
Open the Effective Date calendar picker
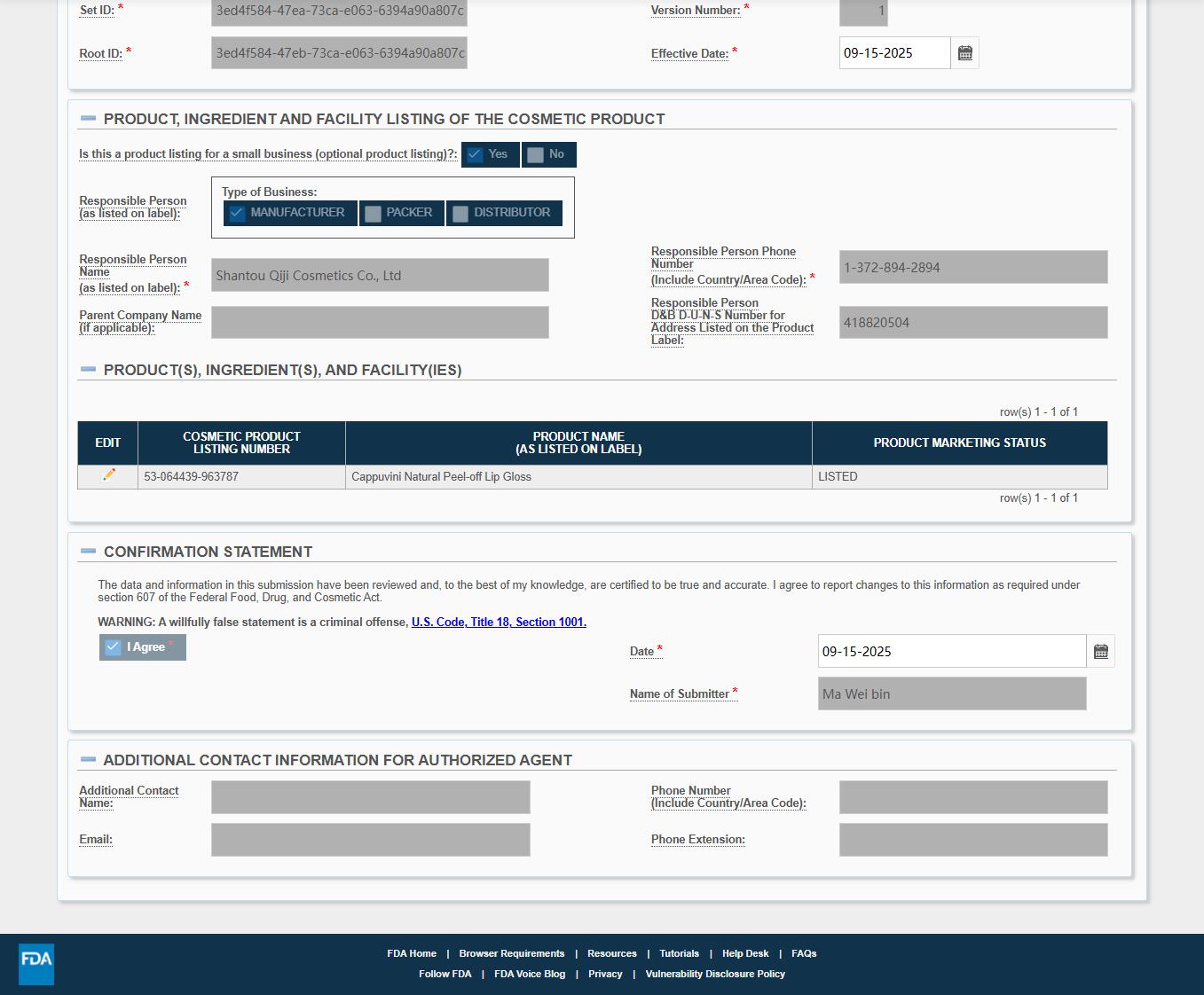pyautogui.click(x=965, y=53)
